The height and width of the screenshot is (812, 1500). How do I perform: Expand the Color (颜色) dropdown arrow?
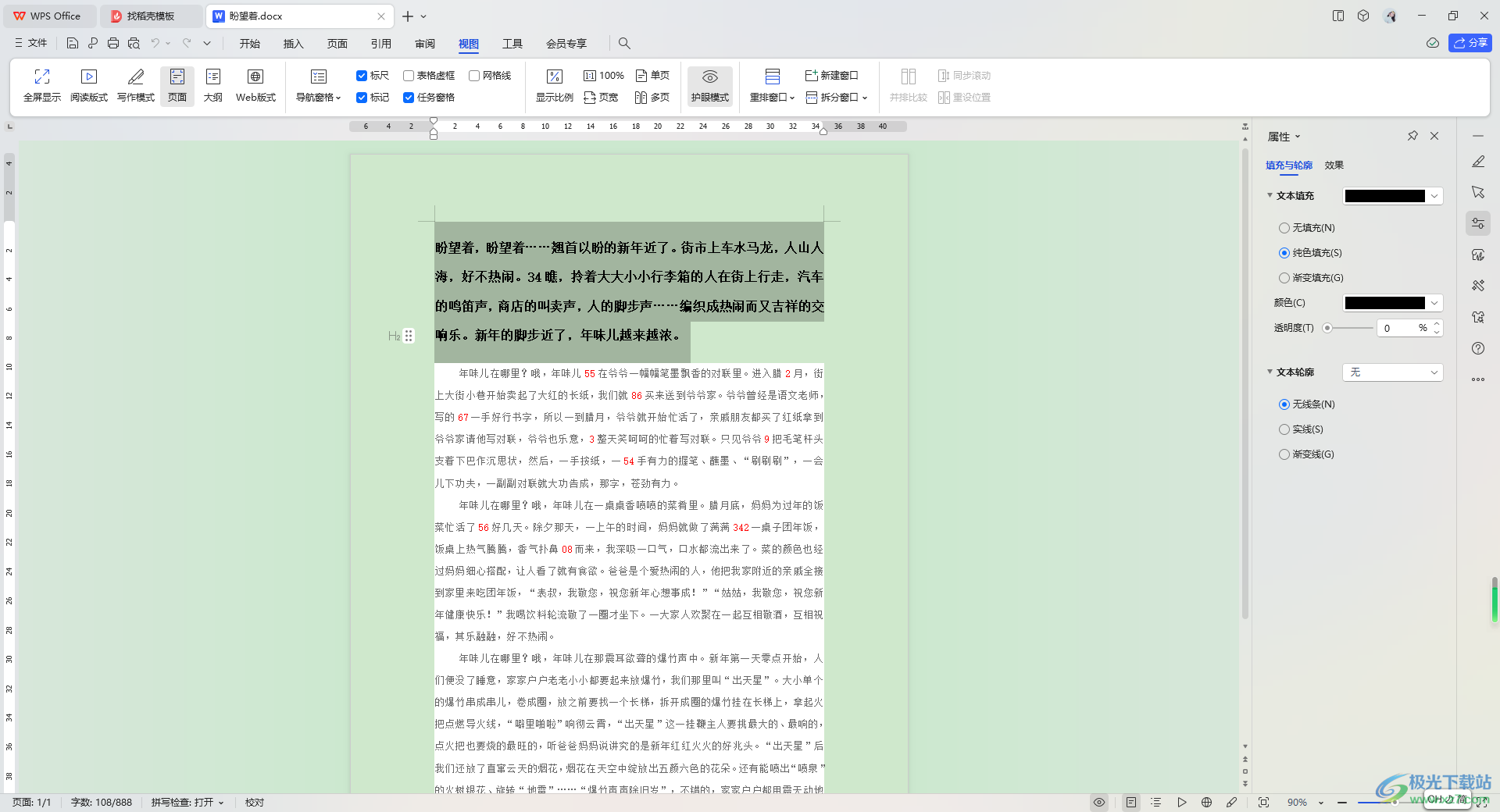[1434, 303]
